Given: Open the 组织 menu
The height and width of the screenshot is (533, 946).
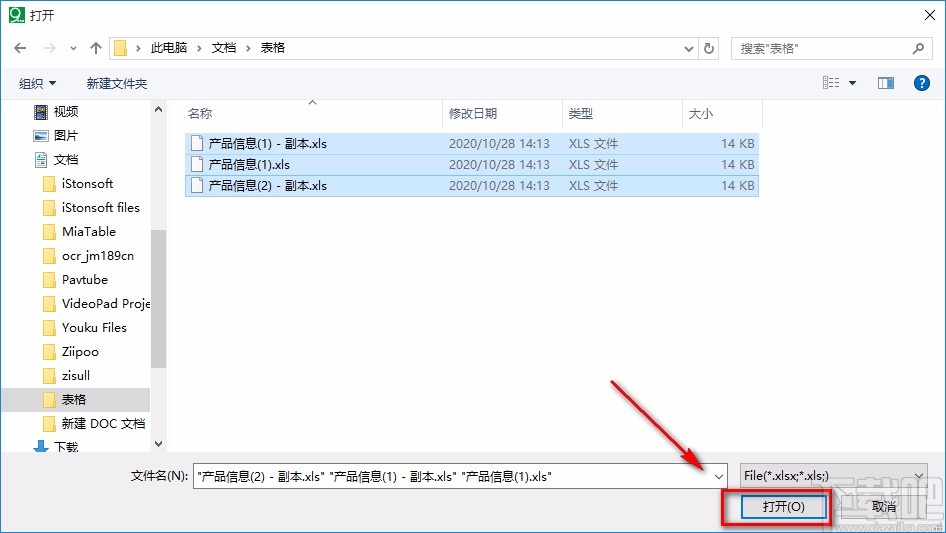Looking at the screenshot, I should coord(37,83).
